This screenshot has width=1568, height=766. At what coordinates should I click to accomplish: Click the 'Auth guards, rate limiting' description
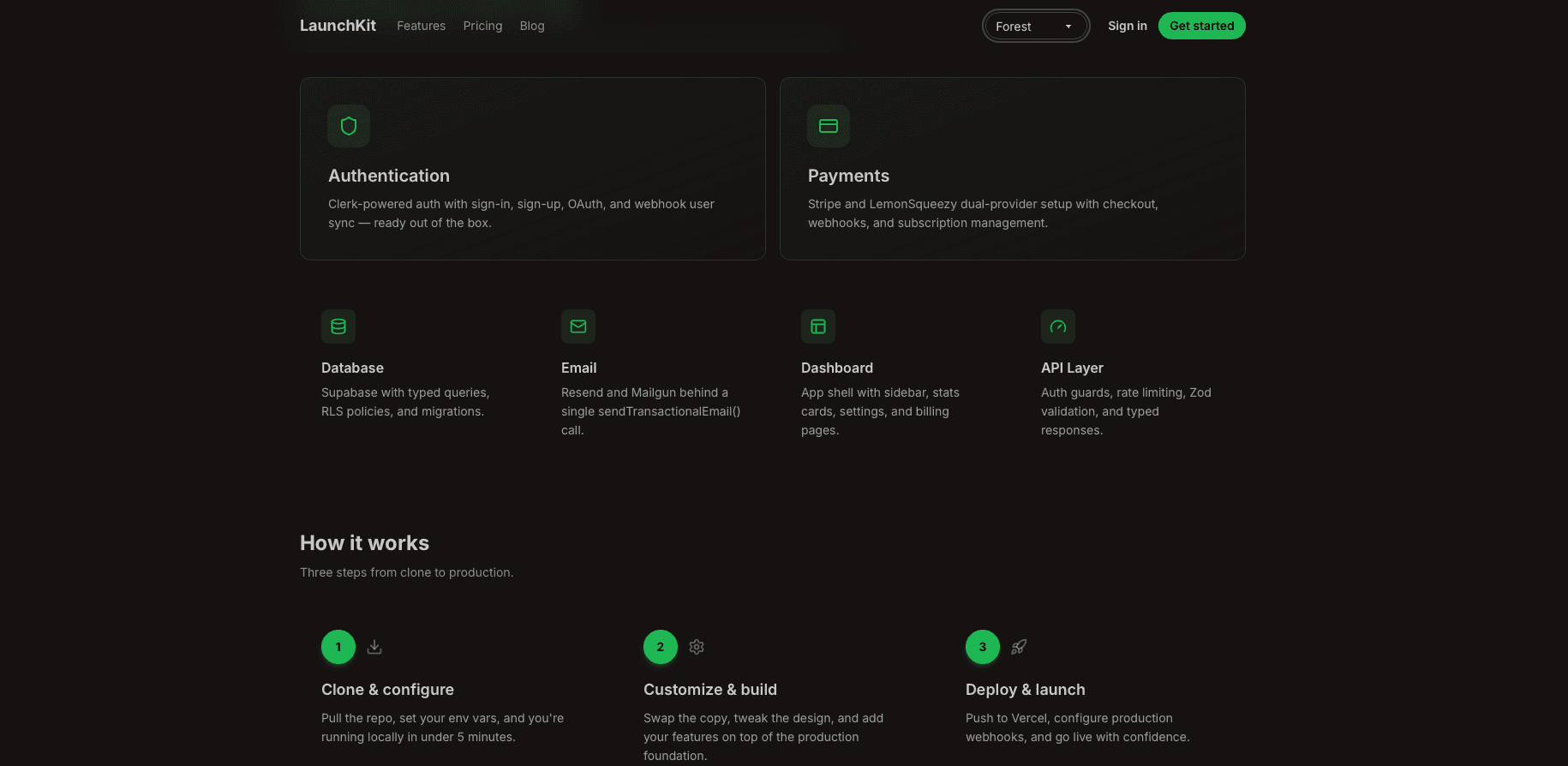(x=1126, y=411)
